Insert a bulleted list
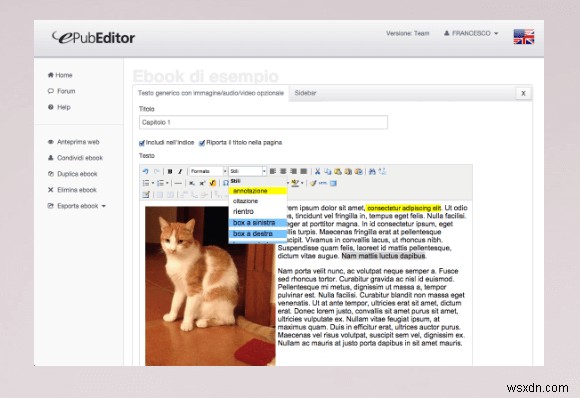Image resolution: width=580 pixels, height=398 pixels. coord(146,183)
